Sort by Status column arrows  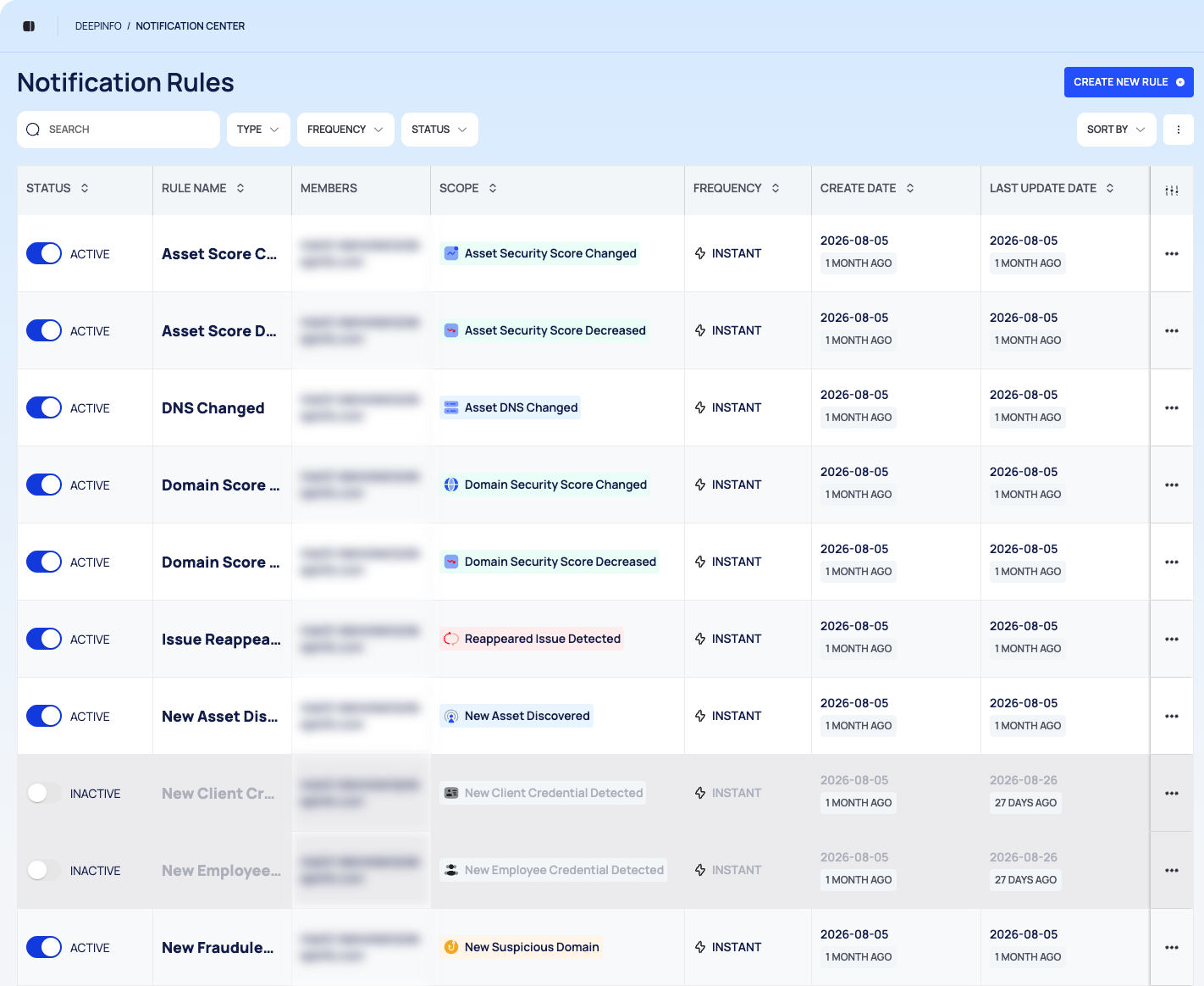85,188
